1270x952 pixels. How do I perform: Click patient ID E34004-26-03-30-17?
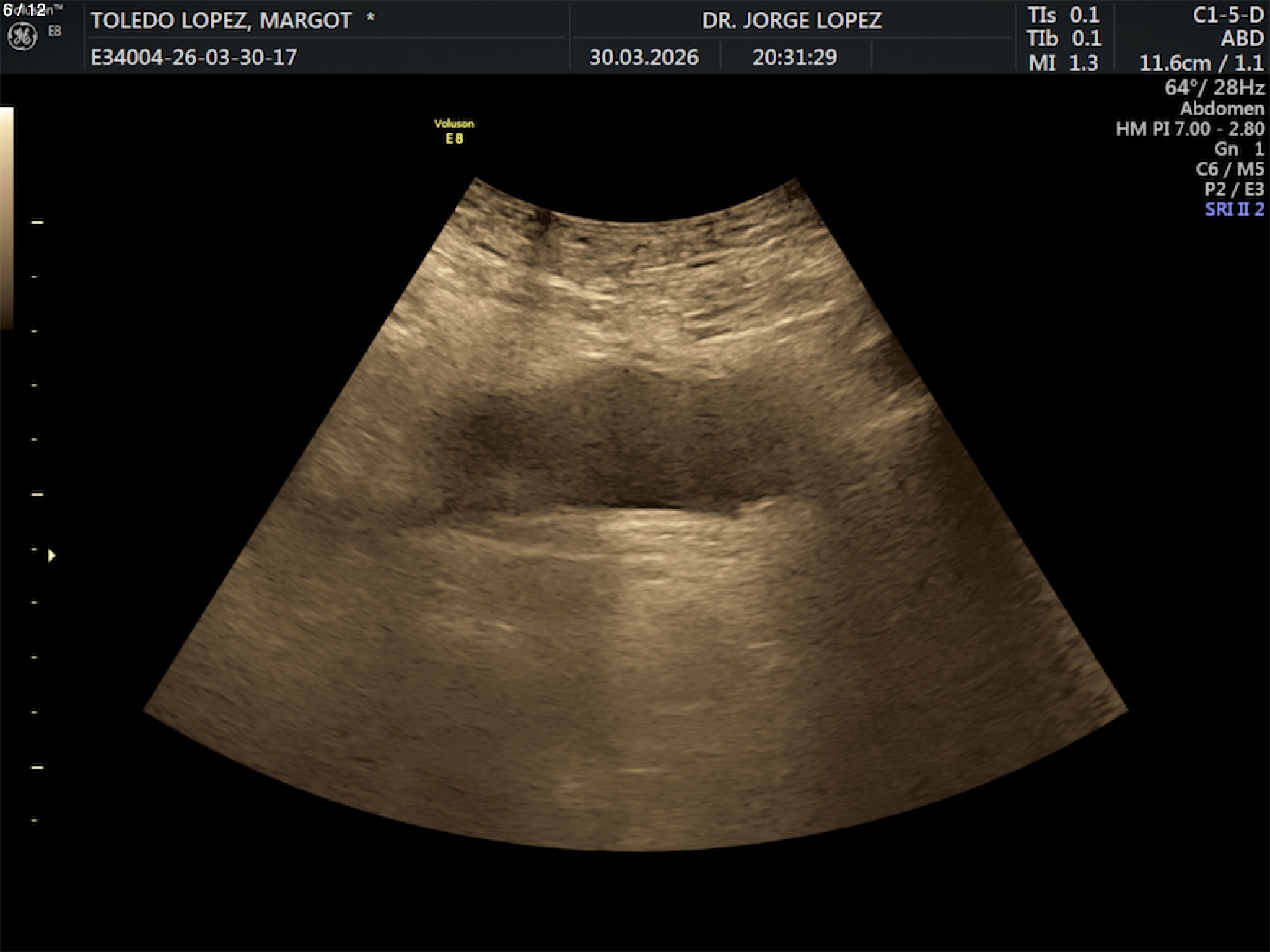(193, 57)
